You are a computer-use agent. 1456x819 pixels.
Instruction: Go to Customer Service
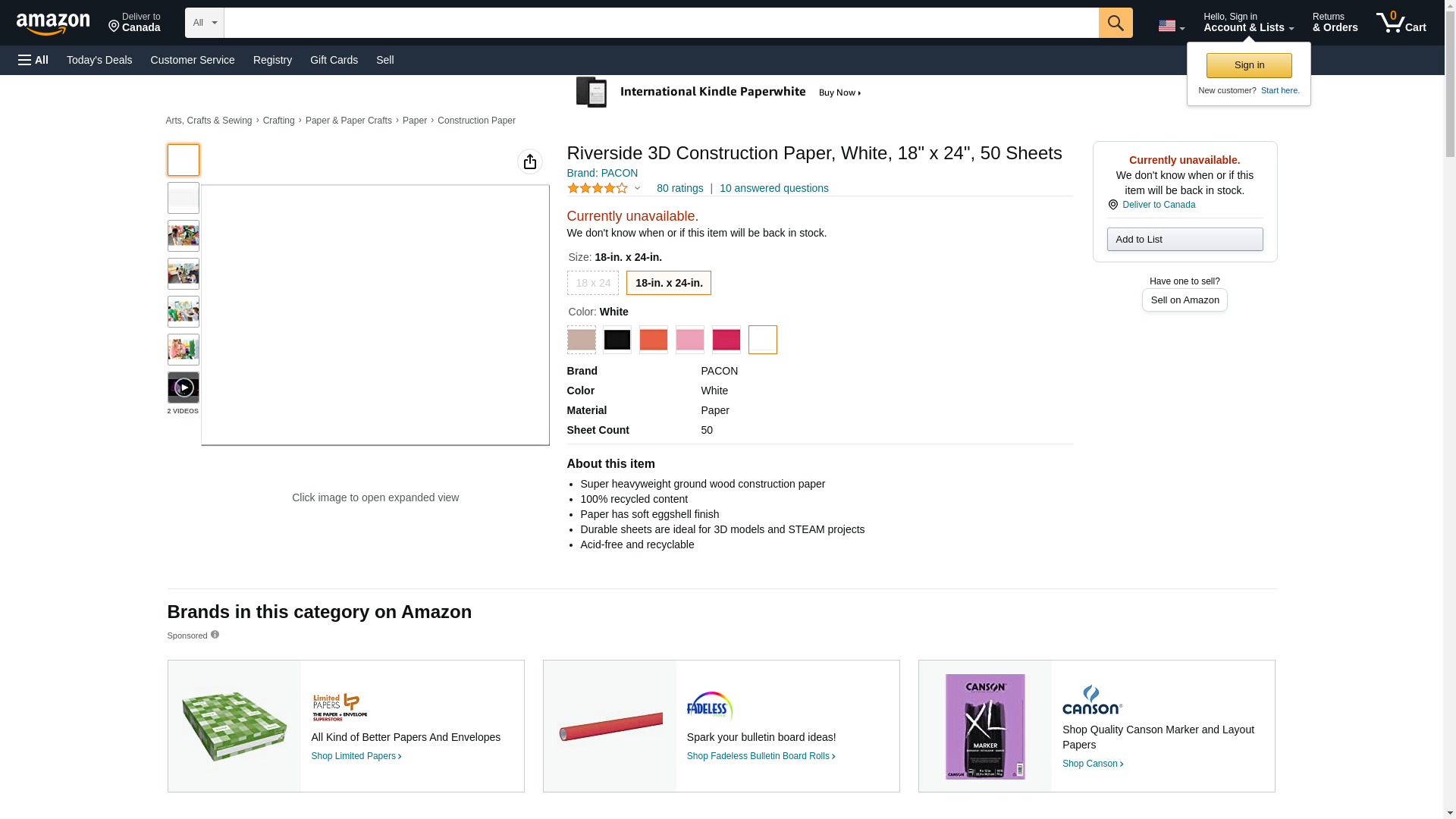[x=193, y=60]
